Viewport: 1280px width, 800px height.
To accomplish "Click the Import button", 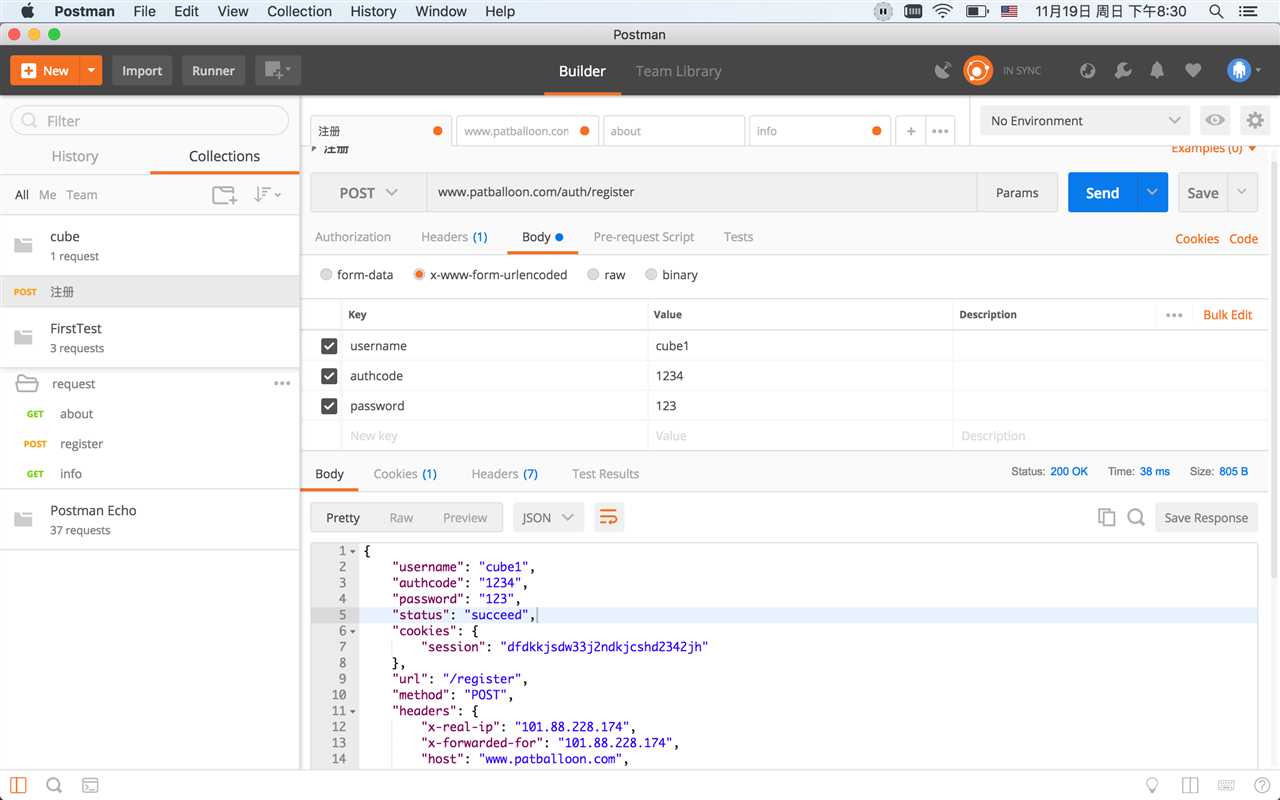I will pos(142,70).
